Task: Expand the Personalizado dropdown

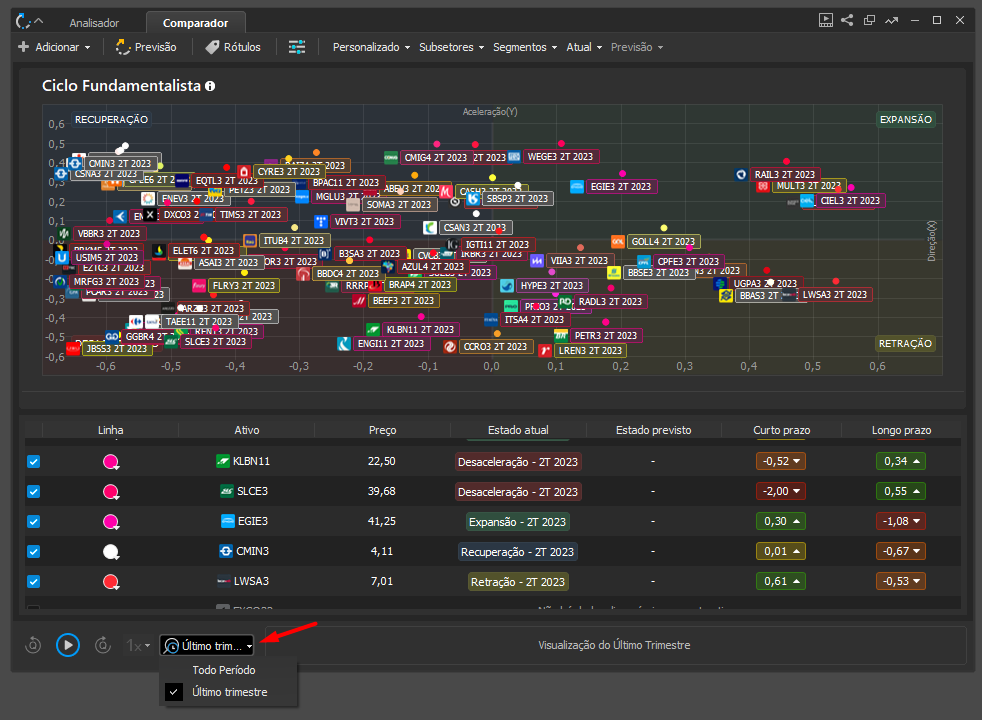Action: click(x=371, y=47)
